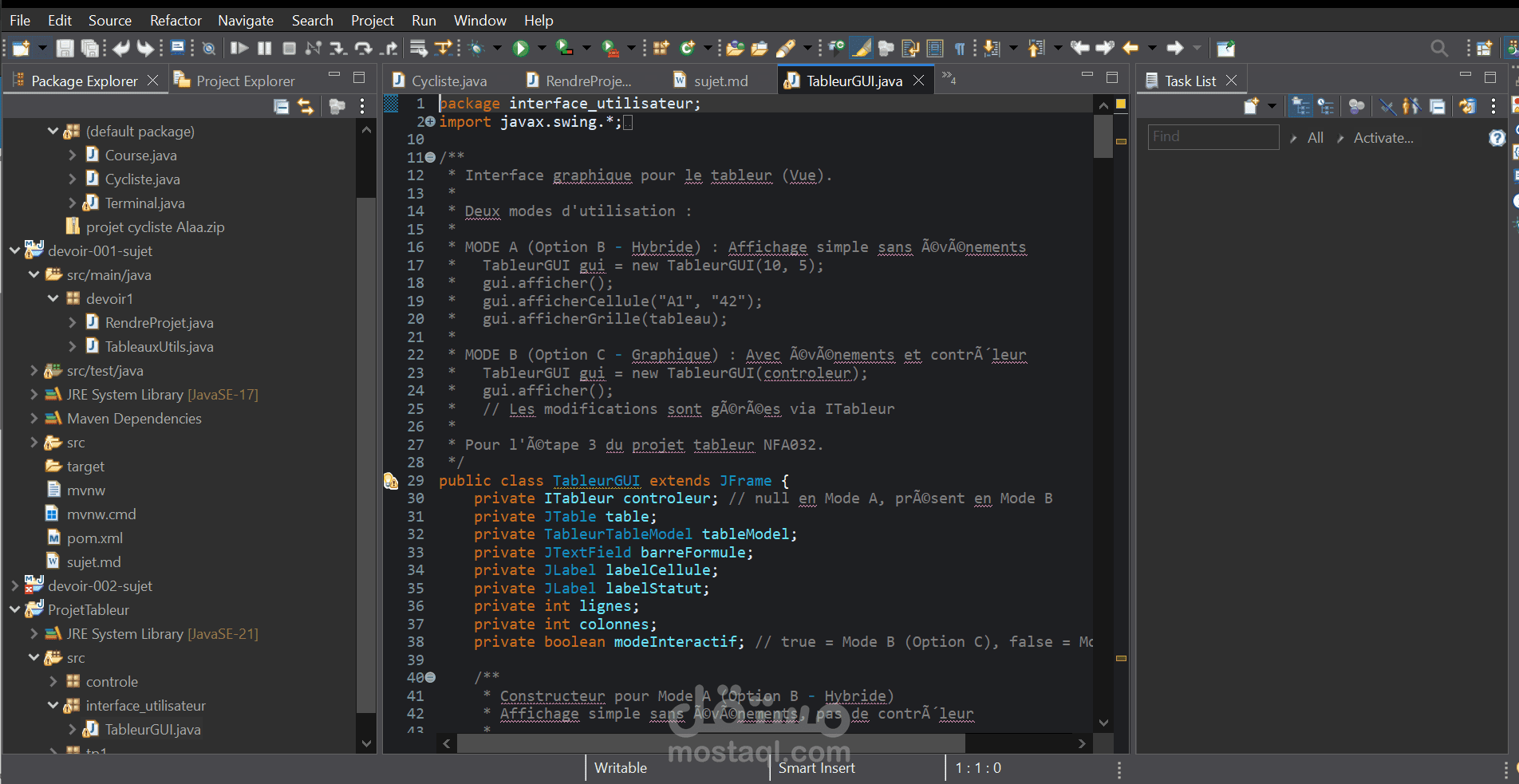Click the Open Perspective icon

point(1484,49)
